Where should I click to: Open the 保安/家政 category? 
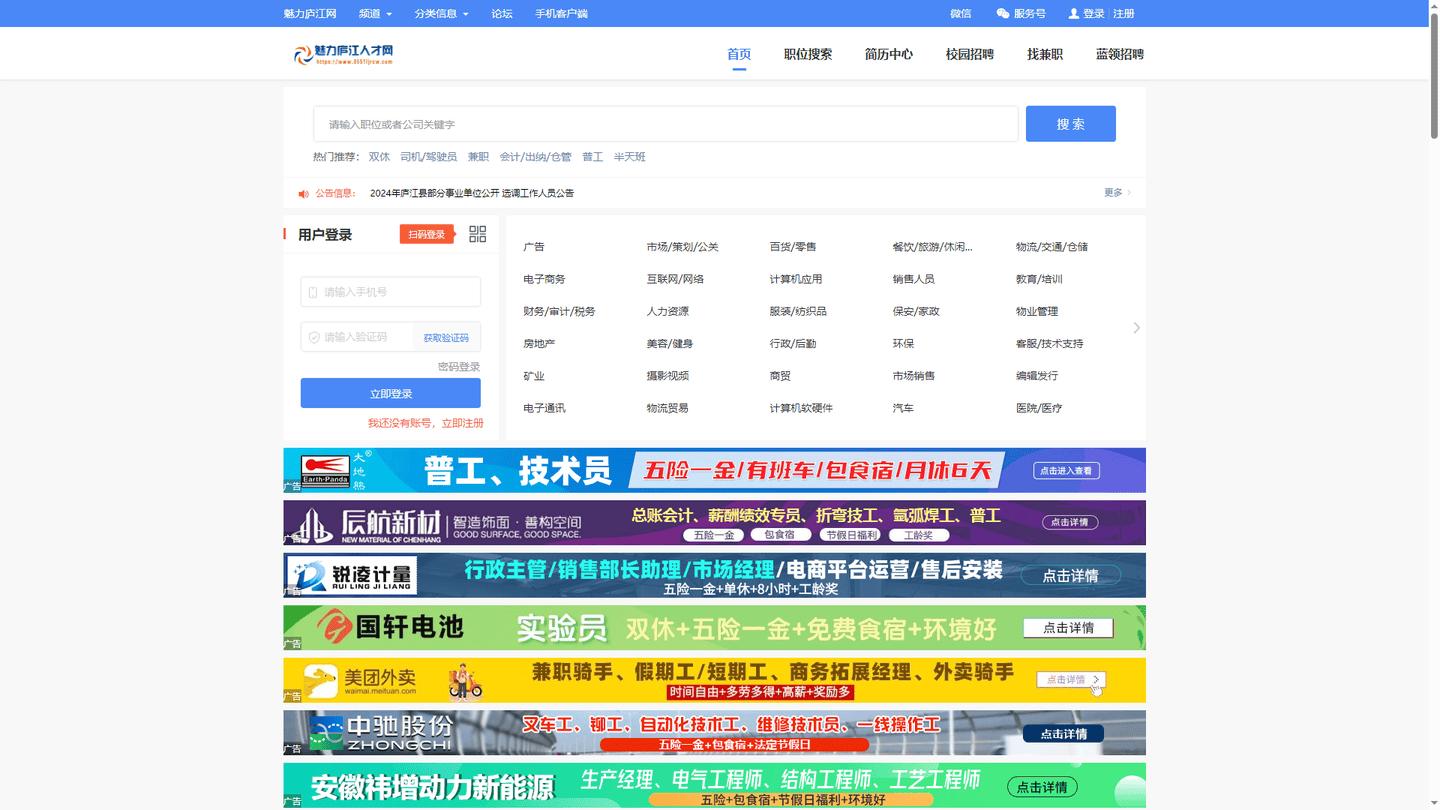point(916,312)
